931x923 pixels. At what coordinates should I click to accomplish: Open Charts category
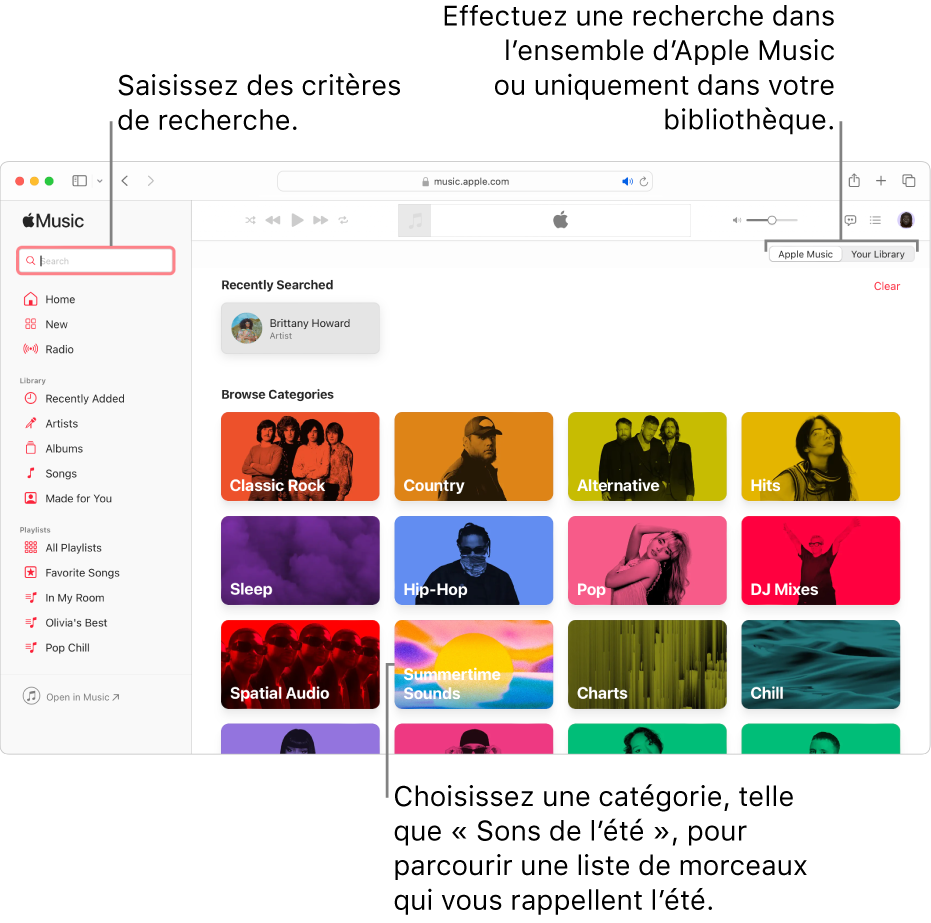[x=647, y=664]
